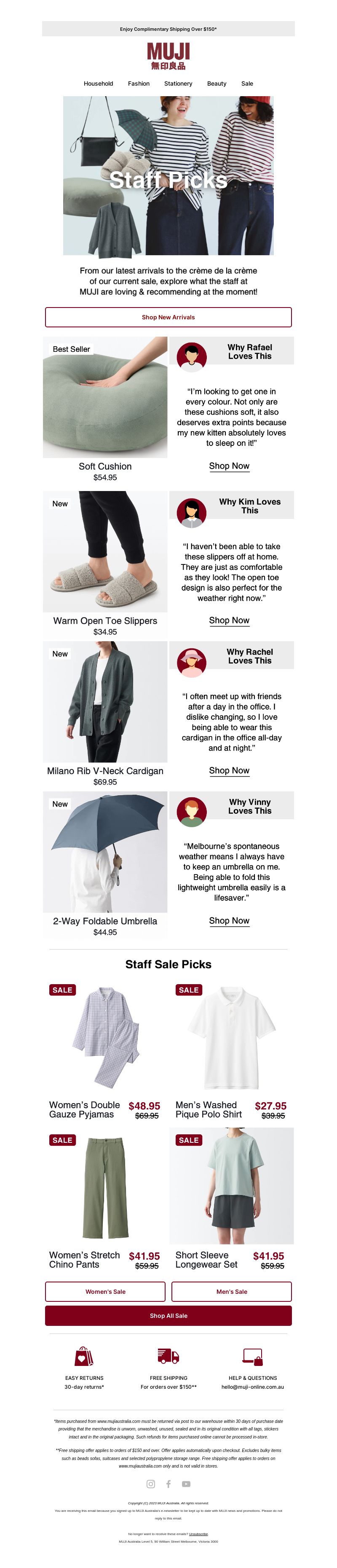Select the Sale navigation link
Image resolution: width=337 pixels, height=1568 pixels.
click(x=247, y=84)
